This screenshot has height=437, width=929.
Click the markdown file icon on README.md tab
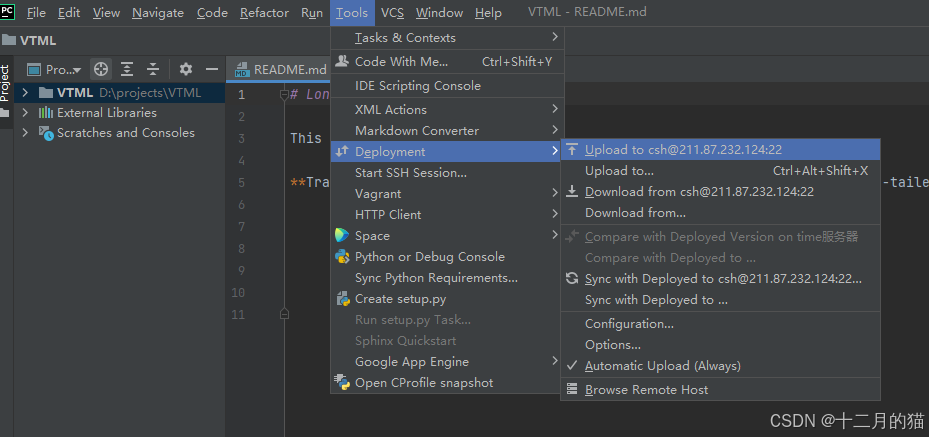click(x=242, y=70)
